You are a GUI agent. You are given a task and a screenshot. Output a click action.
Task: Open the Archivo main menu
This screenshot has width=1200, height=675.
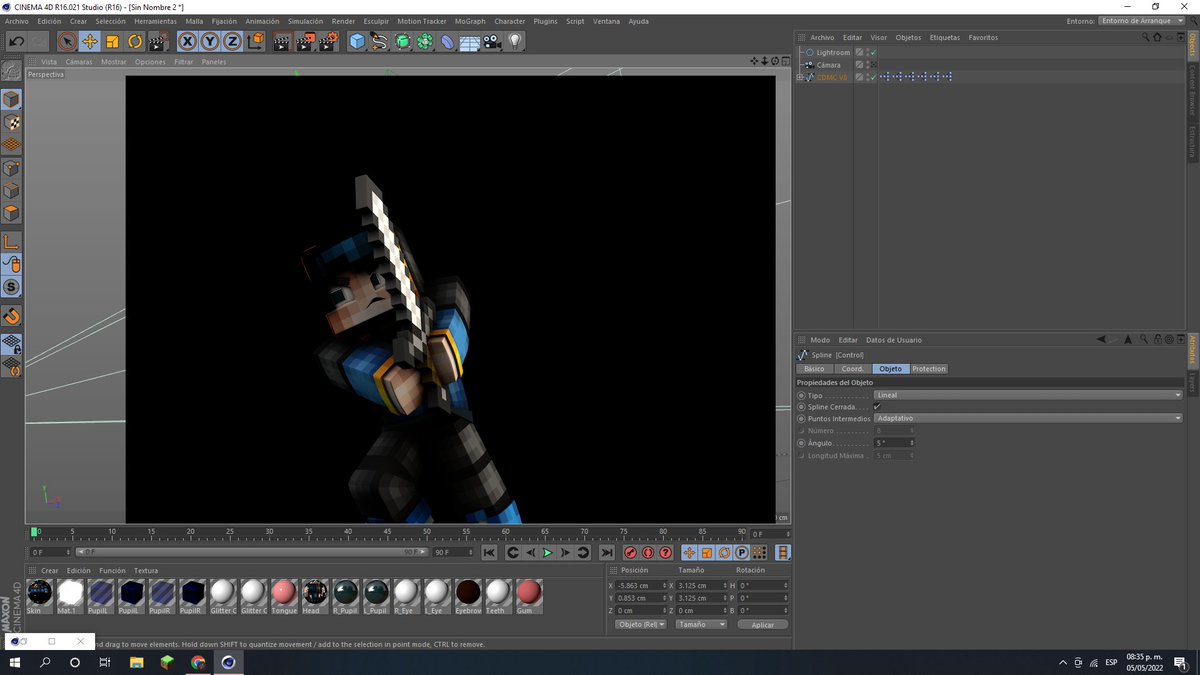click(17, 21)
